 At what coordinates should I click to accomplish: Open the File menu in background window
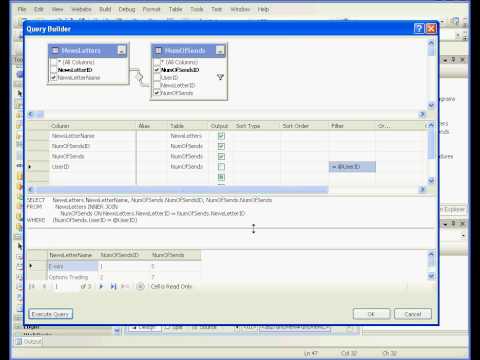[22, 9]
